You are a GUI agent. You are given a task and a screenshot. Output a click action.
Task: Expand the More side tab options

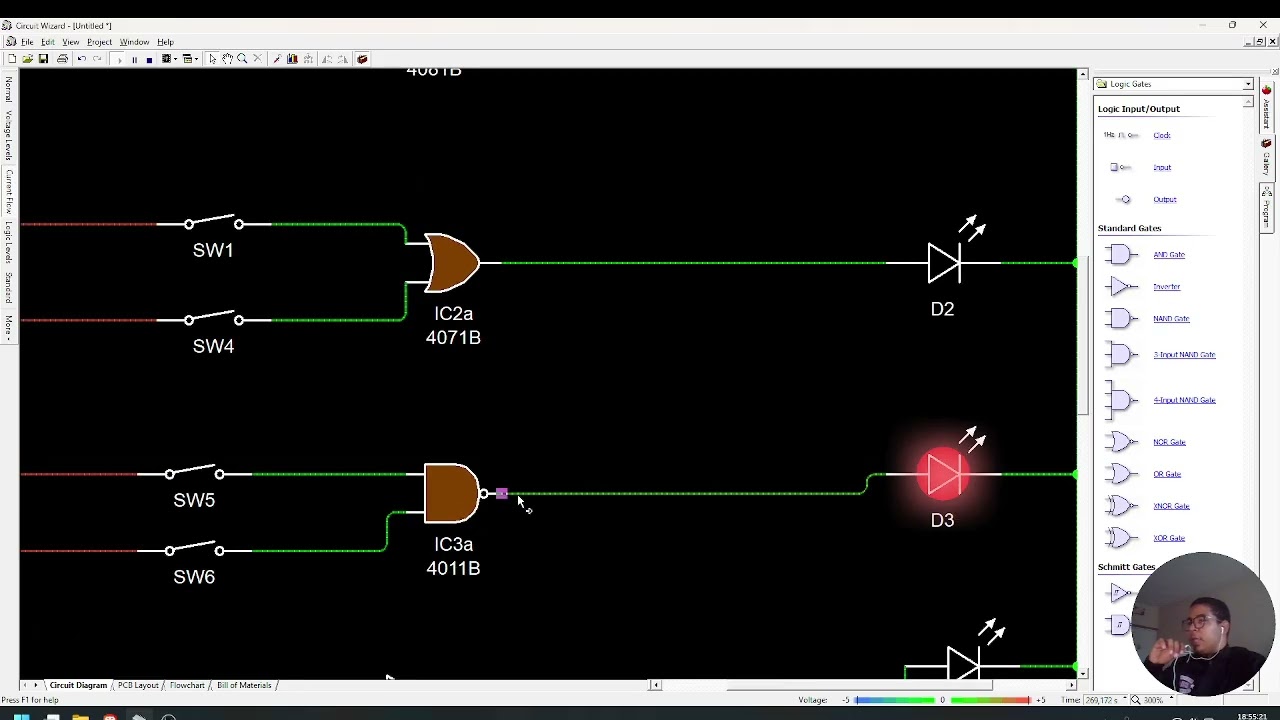[8, 326]
